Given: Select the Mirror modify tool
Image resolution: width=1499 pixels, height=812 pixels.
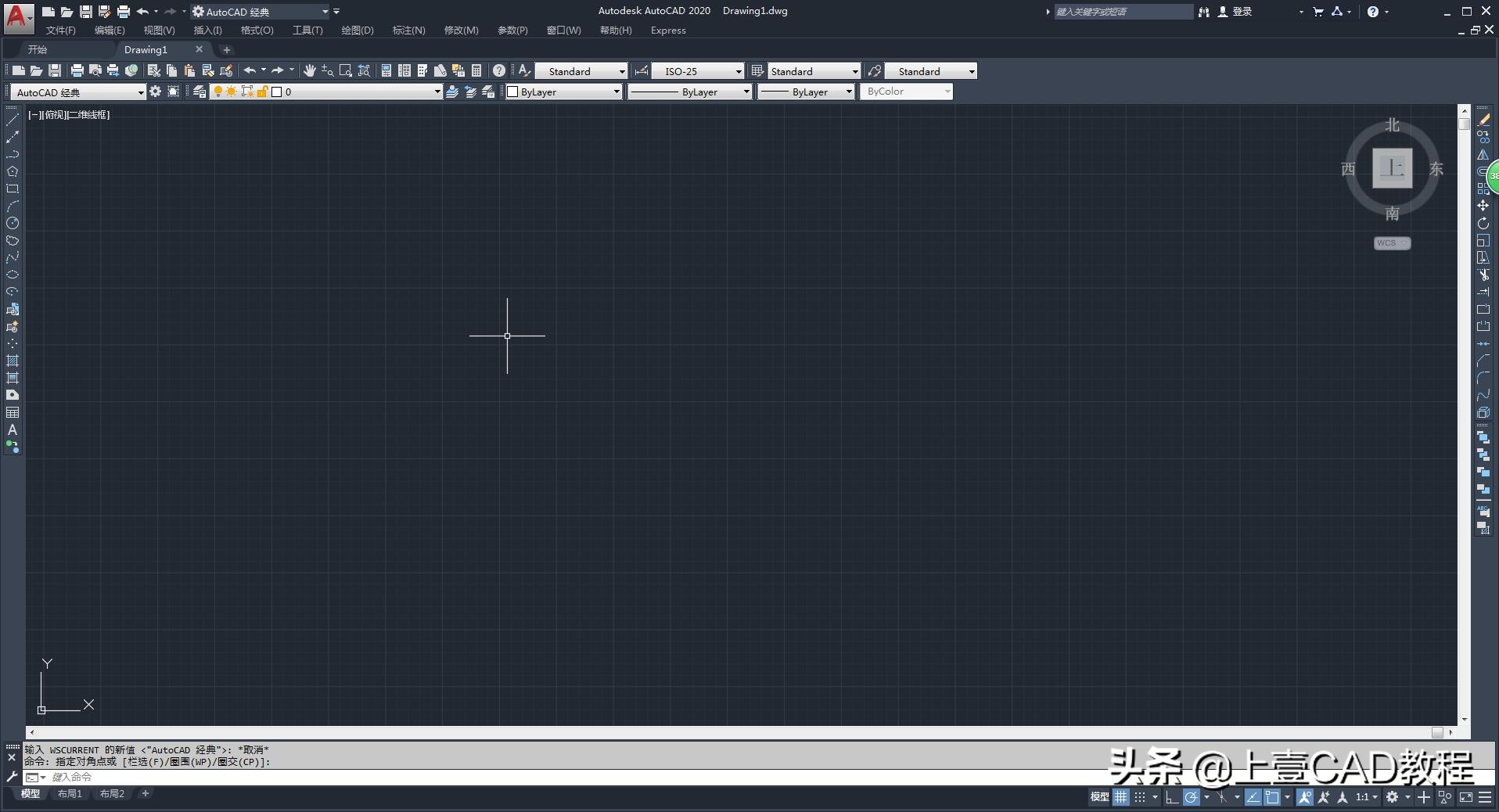Looking at the screenshot, I should click(x=1483, y=154).
